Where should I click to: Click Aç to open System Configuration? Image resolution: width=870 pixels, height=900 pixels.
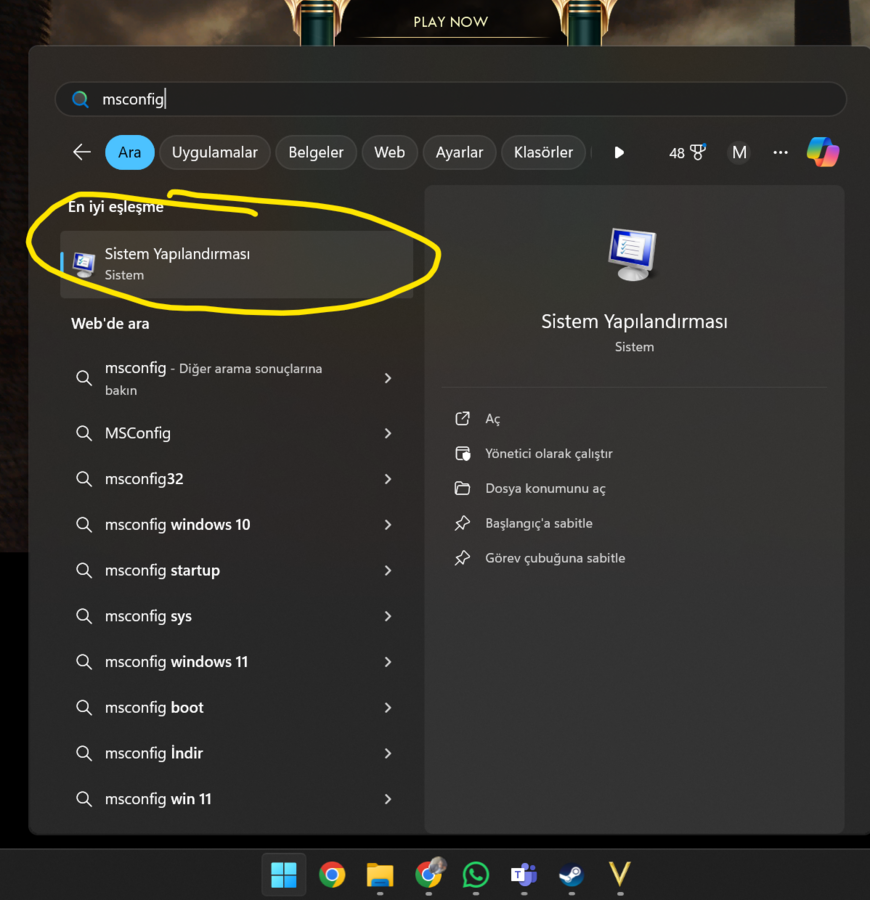tap(492, 419)
